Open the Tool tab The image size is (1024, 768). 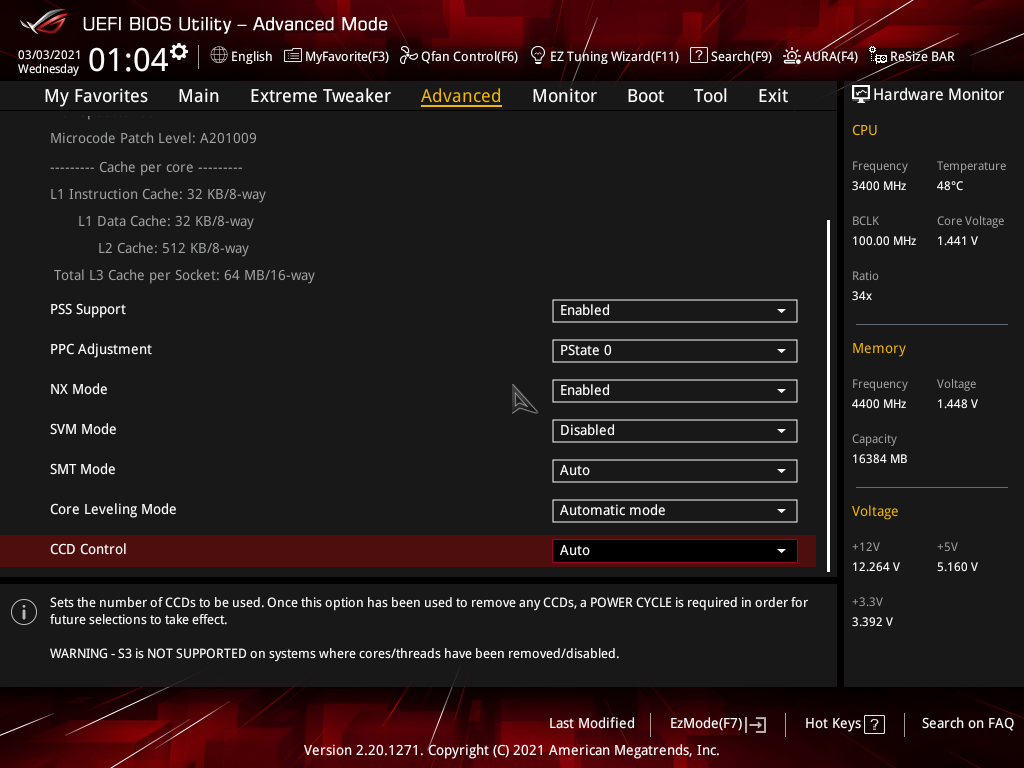pos(710,96)
